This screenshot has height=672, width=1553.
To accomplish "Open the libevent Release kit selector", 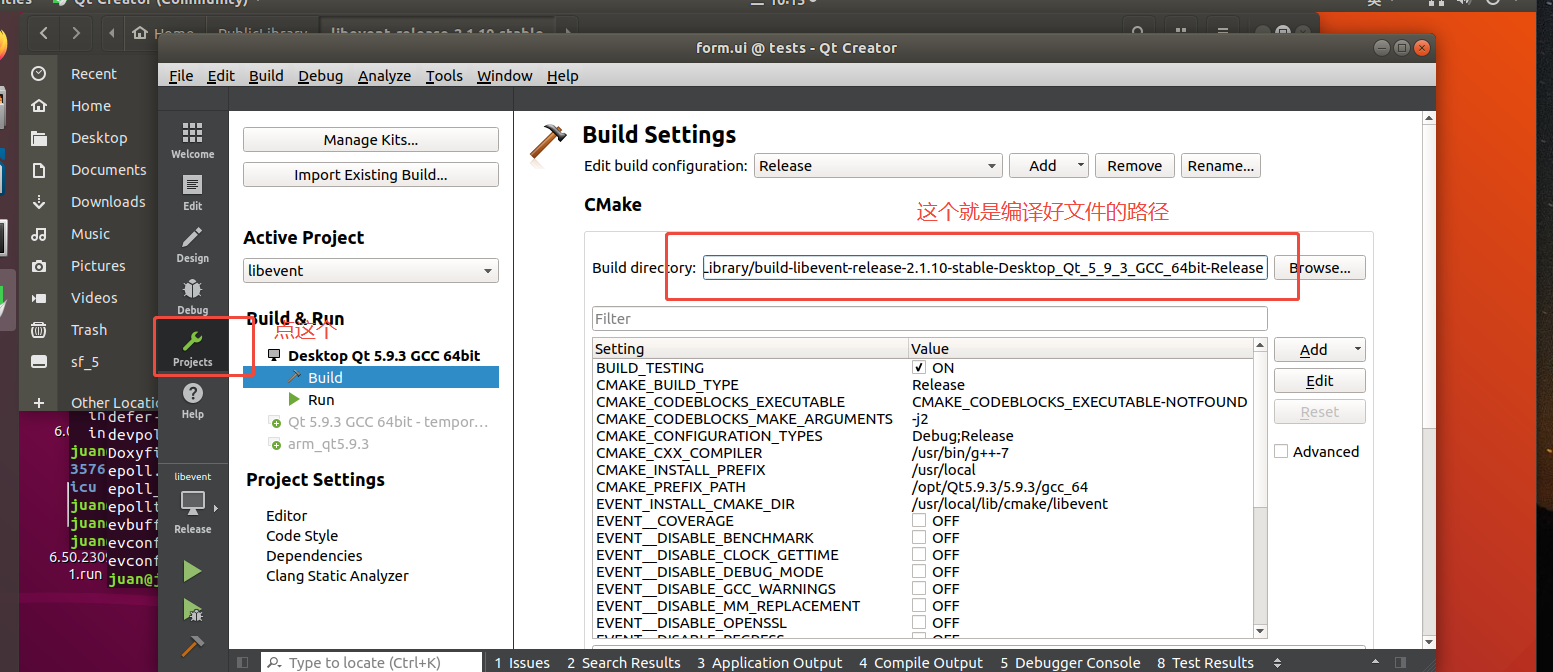I will pyautogui.click(x=192, y=503).
